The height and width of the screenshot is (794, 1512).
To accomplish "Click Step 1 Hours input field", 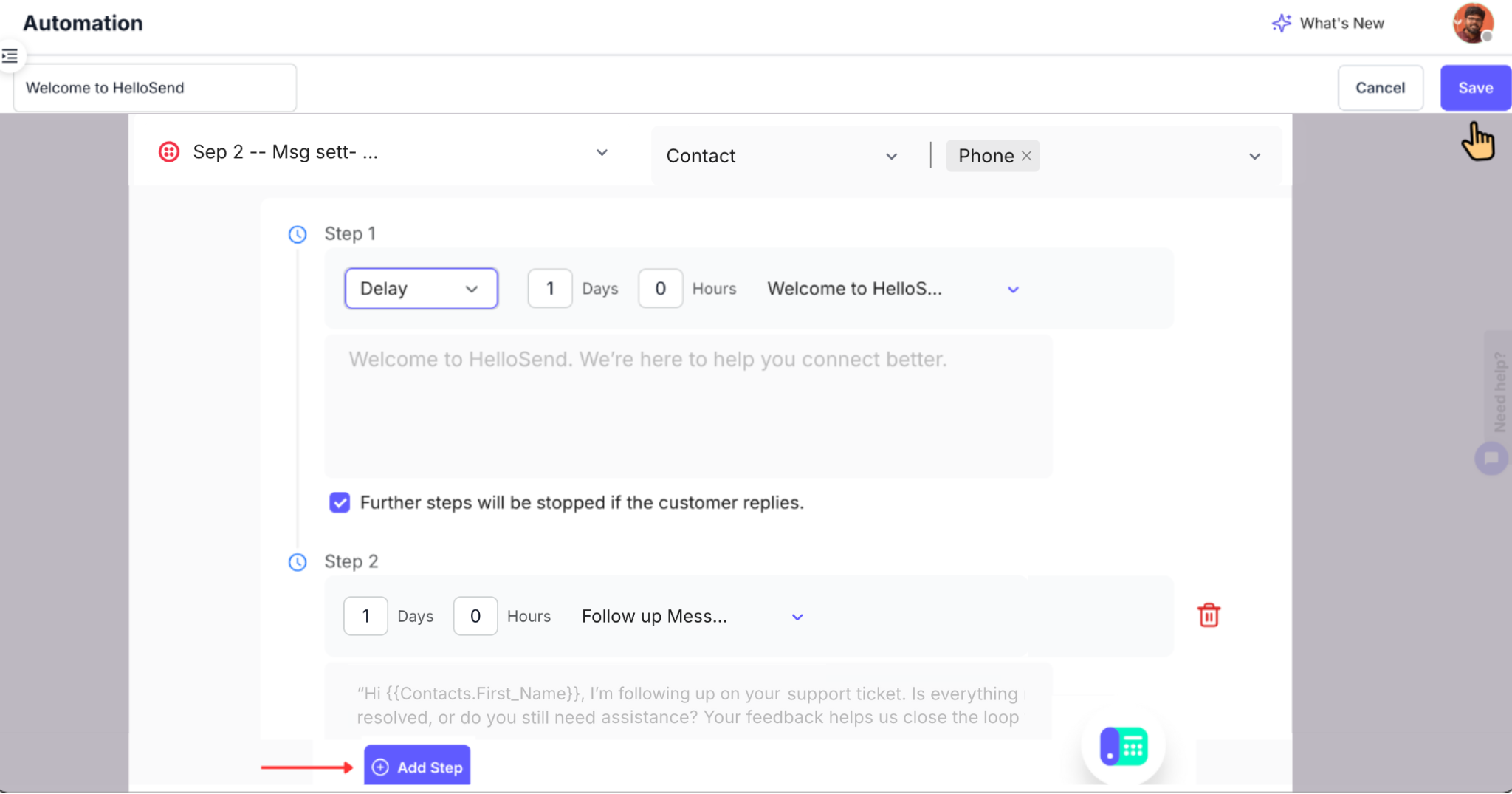I will [660, 289].
